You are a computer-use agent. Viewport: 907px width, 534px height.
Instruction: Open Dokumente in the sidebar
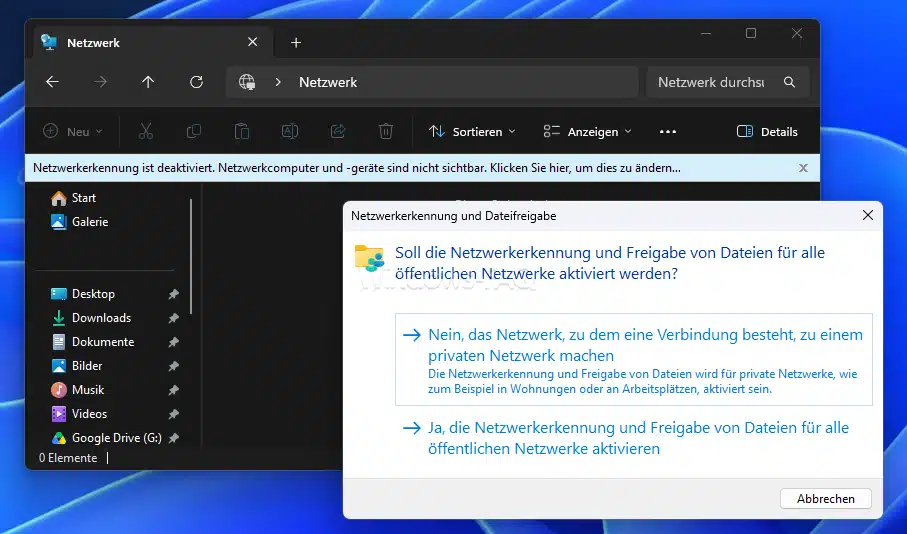93,342
